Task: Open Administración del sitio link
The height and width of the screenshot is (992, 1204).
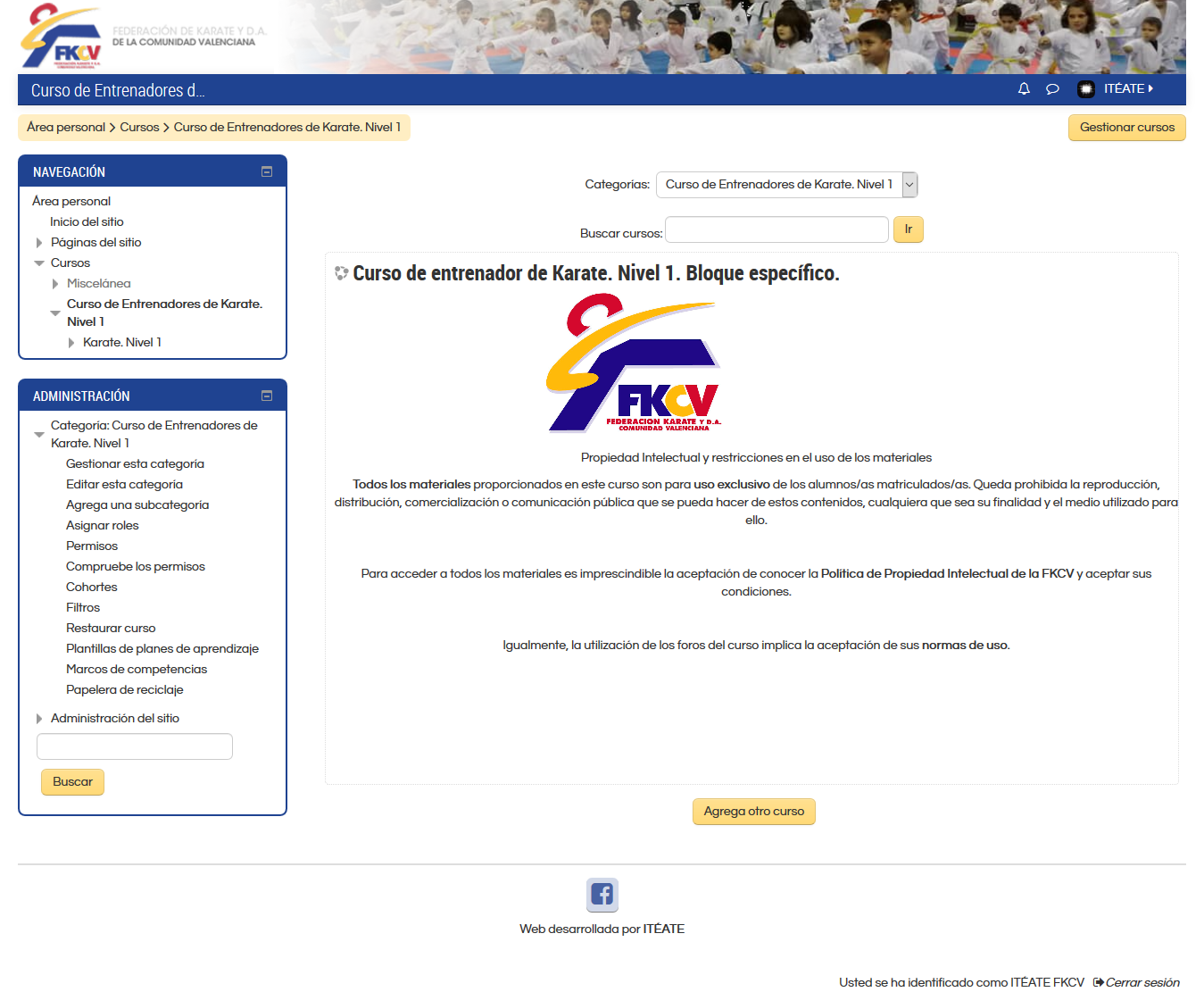Action: (115, 719)
